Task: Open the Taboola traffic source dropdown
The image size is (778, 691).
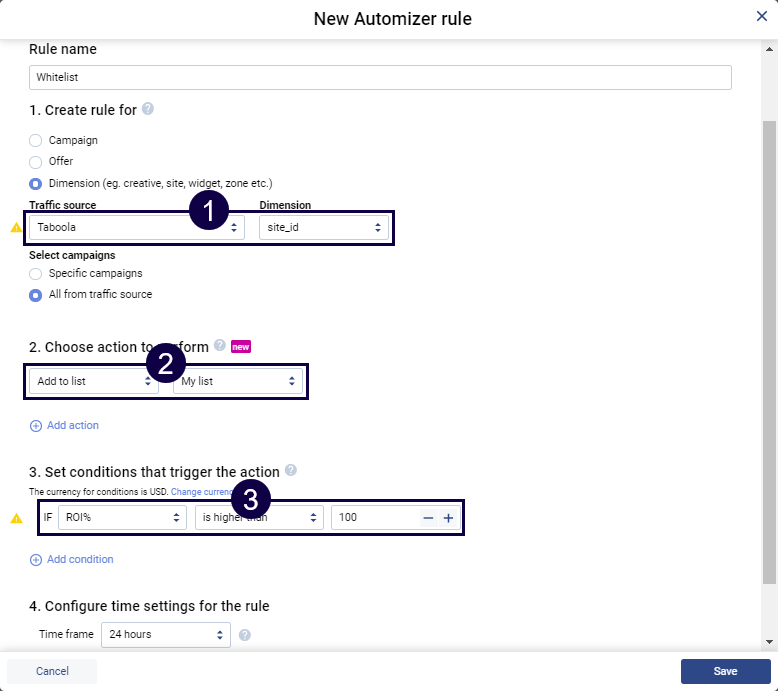Action: point(136,227)
